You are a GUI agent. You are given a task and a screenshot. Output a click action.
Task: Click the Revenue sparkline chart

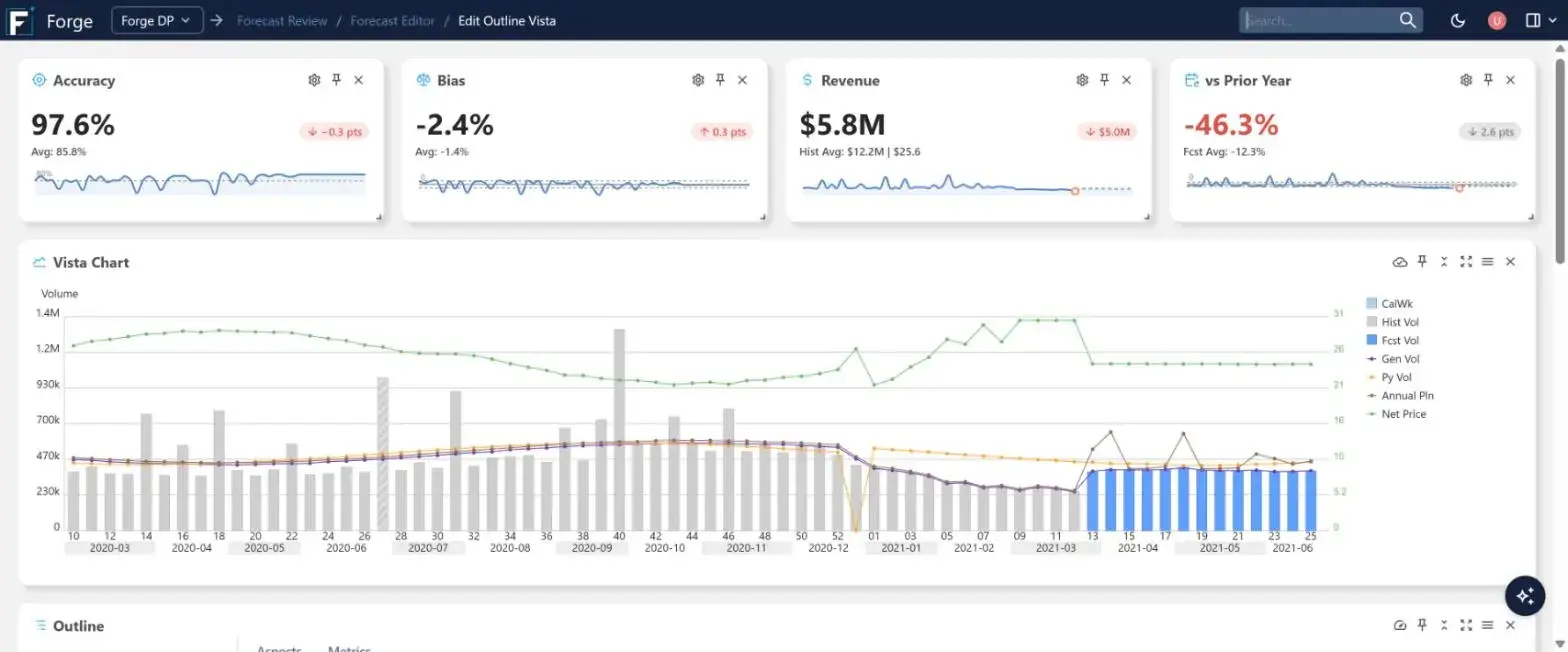click(x=968, y=184)
